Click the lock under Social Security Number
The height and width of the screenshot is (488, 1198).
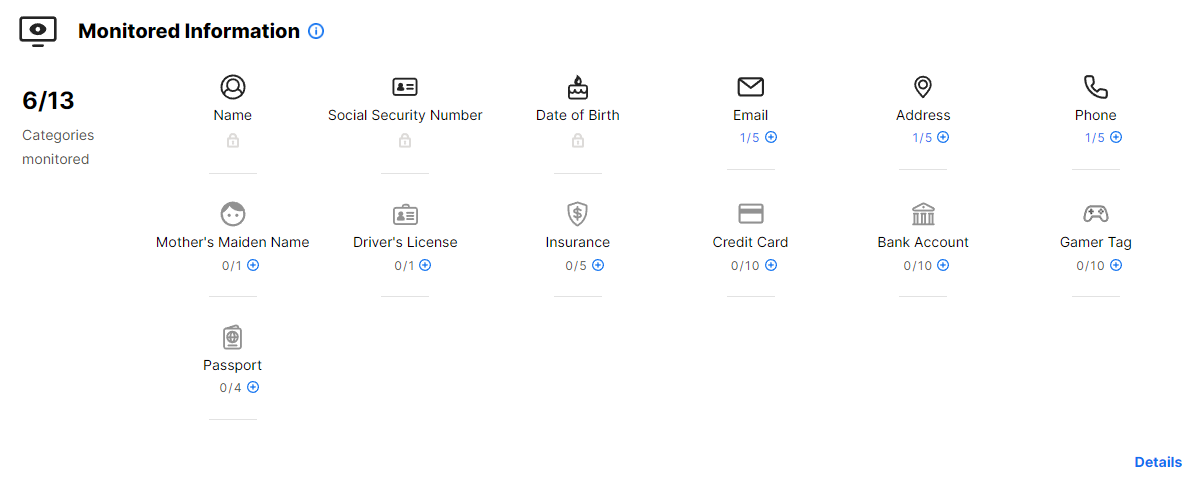[x=405, y=141]
